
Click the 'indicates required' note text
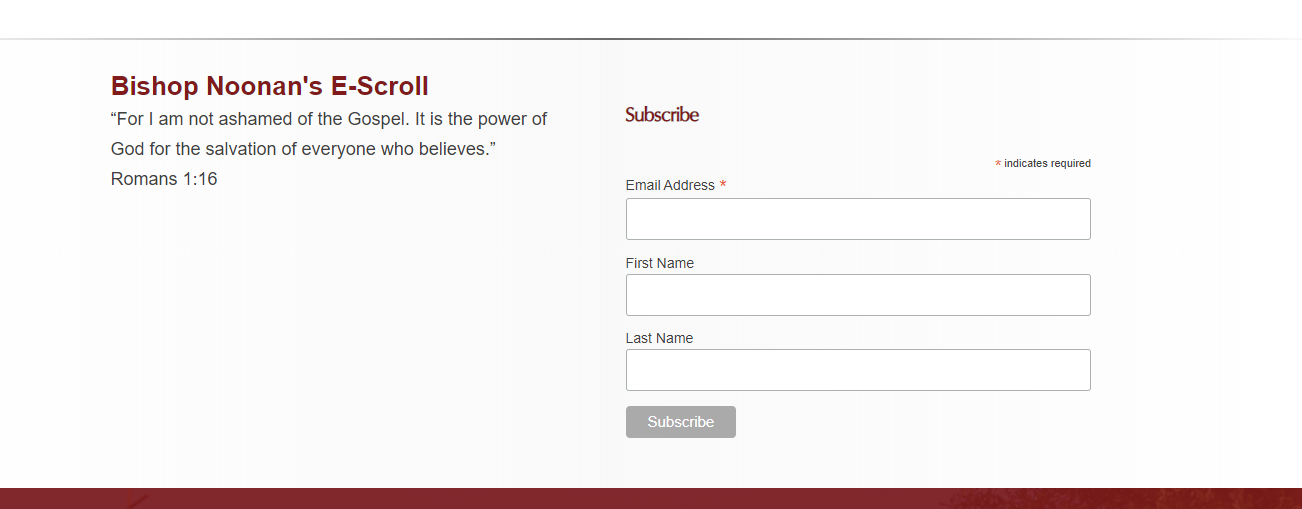click(1047, 163)
